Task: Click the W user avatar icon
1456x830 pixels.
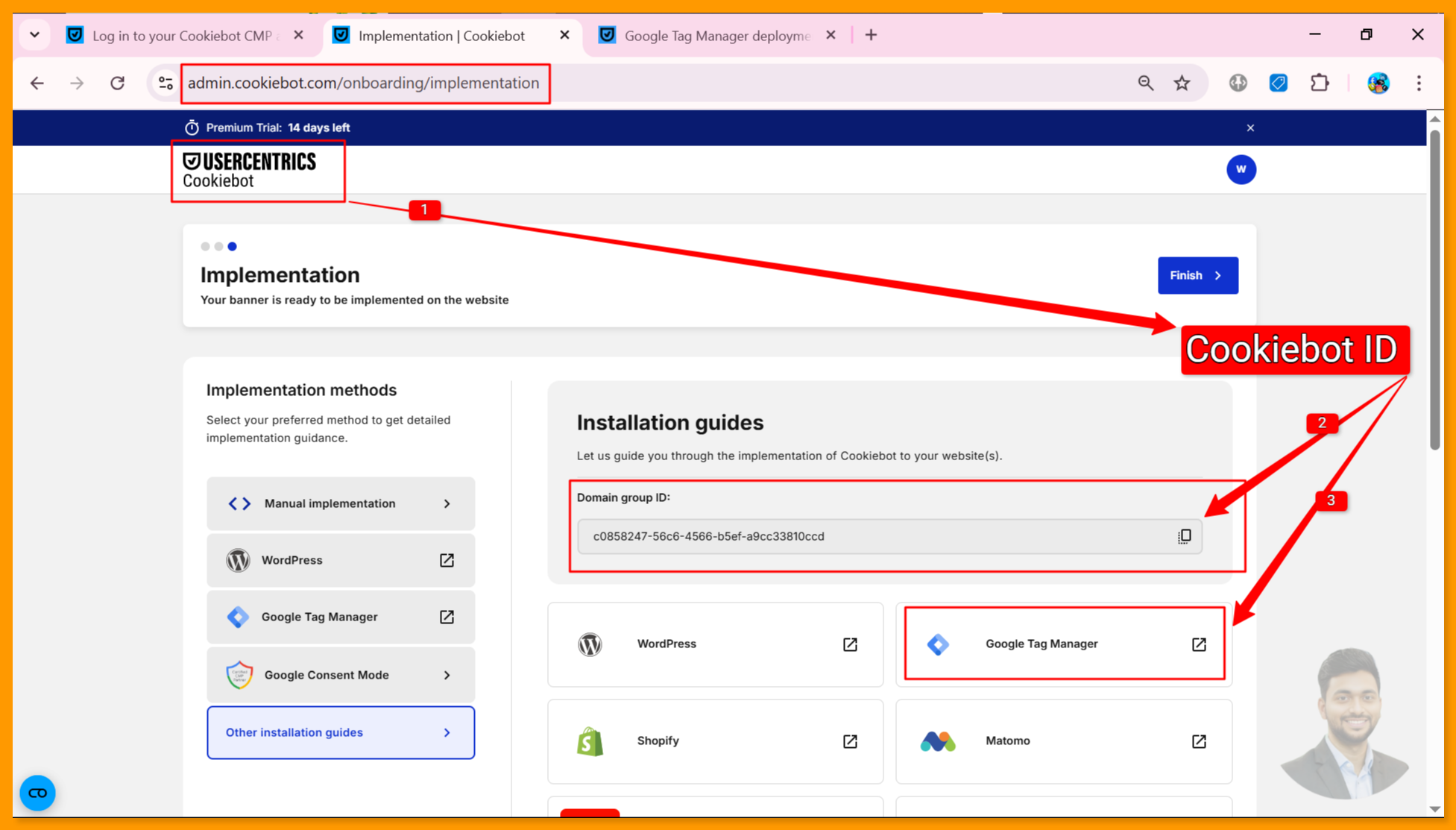Action: pyautogui.click(x=1241, y=169)
